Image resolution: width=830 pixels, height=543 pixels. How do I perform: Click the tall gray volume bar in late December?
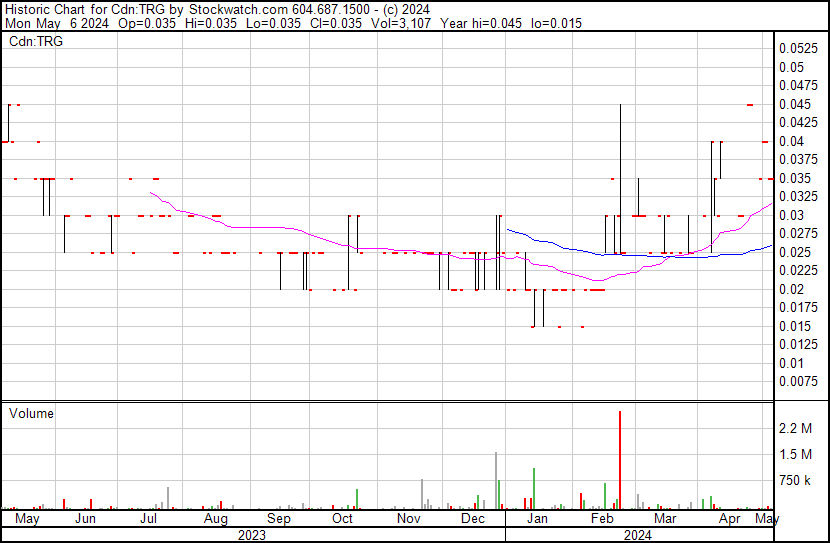pyautogui.click(x=496, y=481)
